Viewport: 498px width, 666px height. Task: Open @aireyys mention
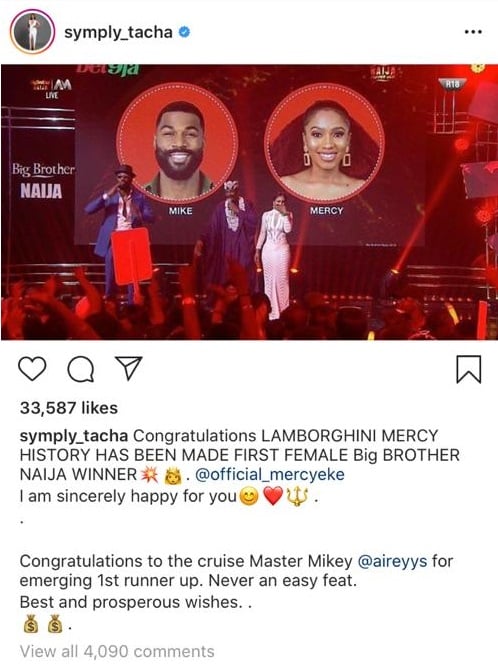pyautogui.click(x=393, y=561)
